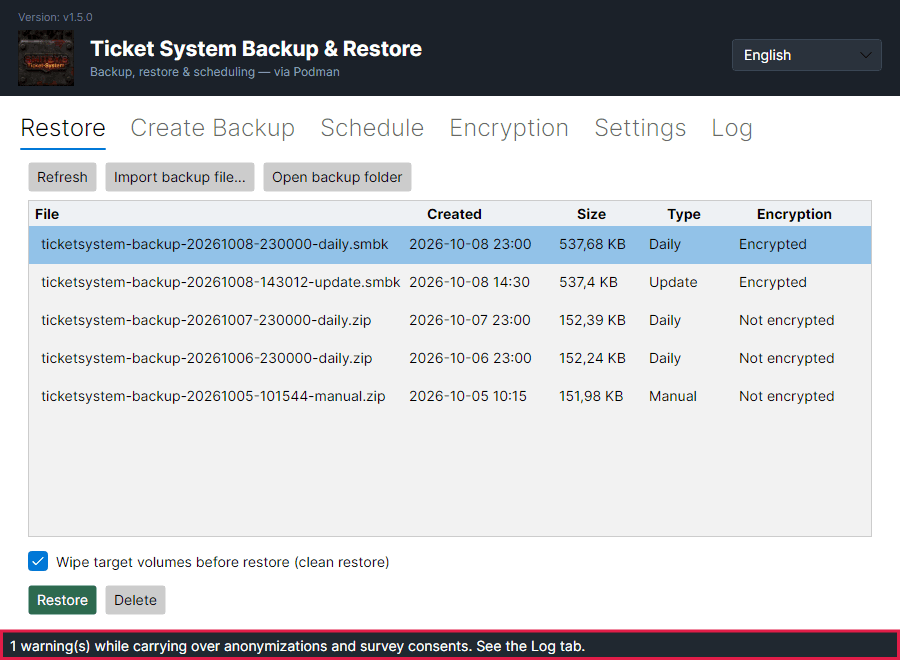Click the green Restore button
This screenshot has height=660, width=900.
(x=63, y=600)
